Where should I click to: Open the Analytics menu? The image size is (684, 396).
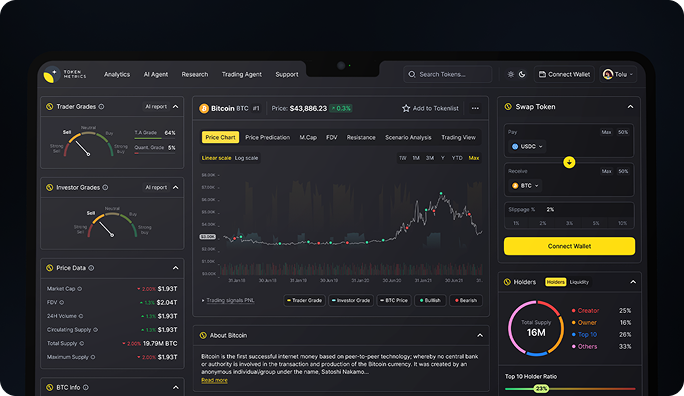tap(117, 75)
